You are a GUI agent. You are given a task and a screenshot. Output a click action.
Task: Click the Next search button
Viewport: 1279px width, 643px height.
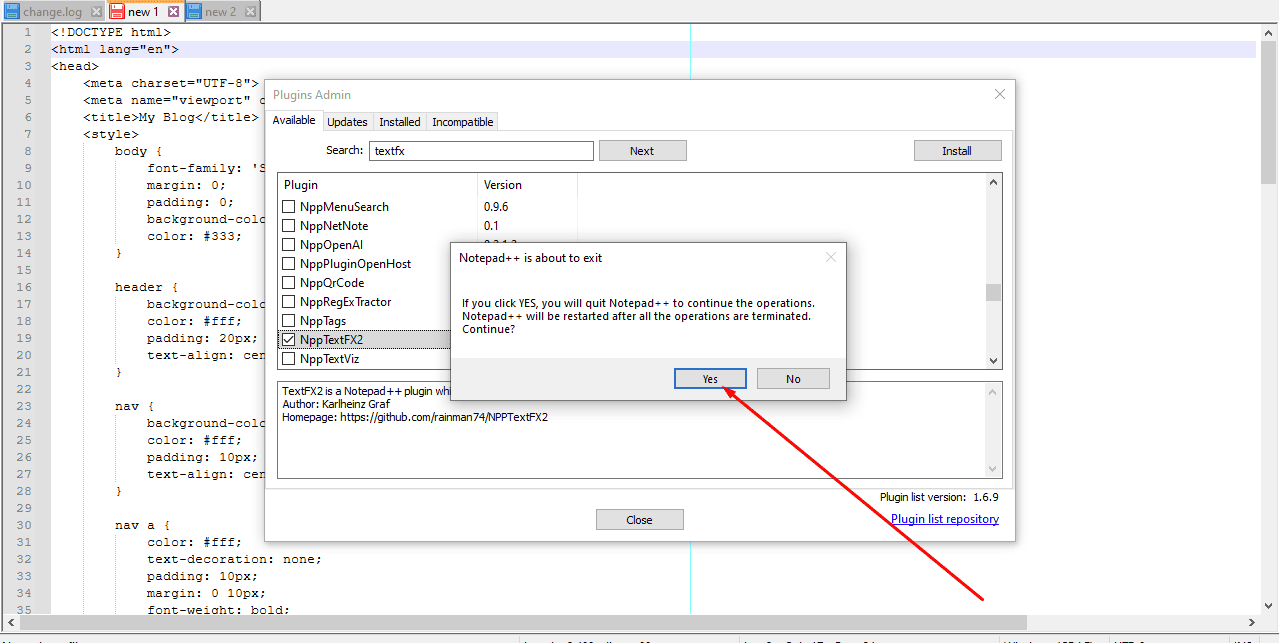(x=642, y=150)
